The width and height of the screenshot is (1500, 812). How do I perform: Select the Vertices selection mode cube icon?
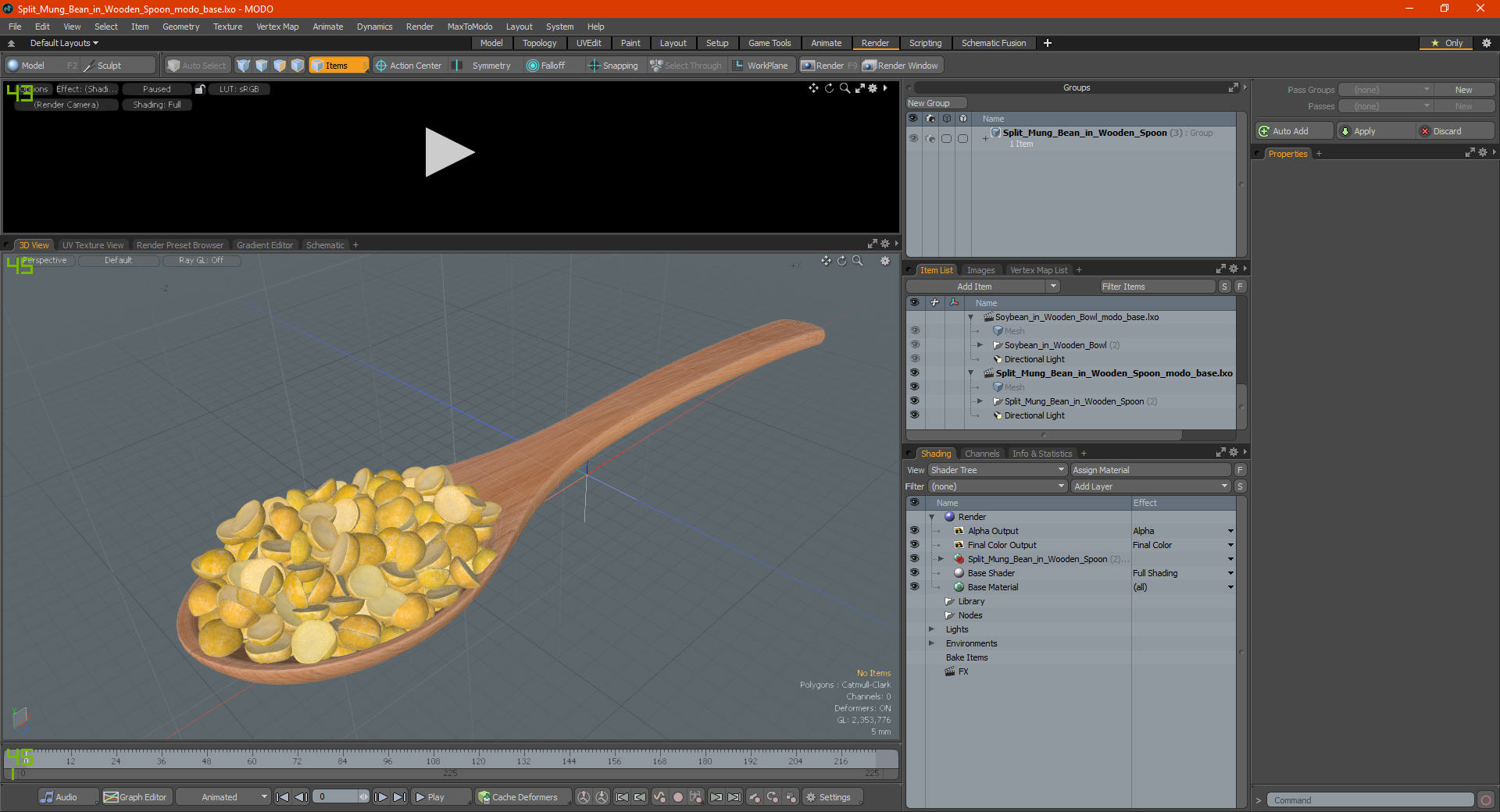(244, 66)
